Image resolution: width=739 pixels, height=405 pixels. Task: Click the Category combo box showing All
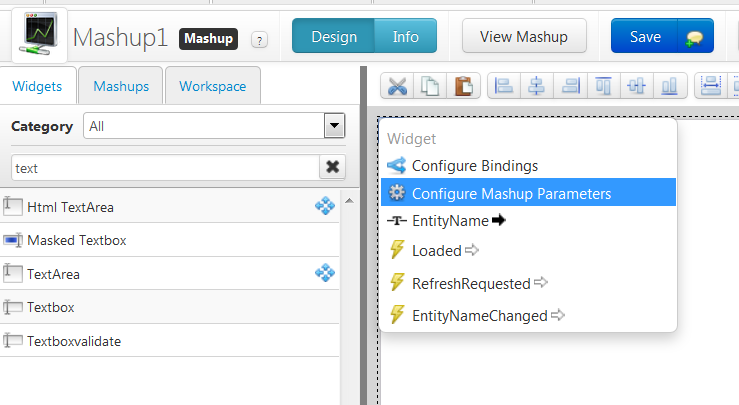pos(214,126)
